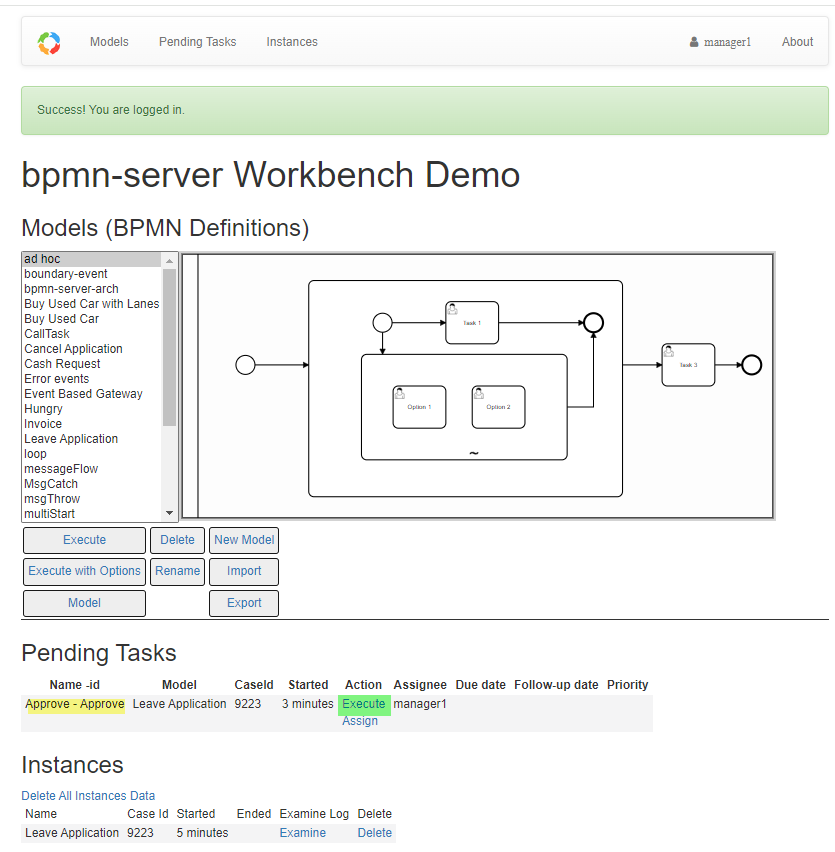The height and width of the screenshot is (852, 835).
Task: Click the leftmost start event circle
Action: [x=245, y=364]
